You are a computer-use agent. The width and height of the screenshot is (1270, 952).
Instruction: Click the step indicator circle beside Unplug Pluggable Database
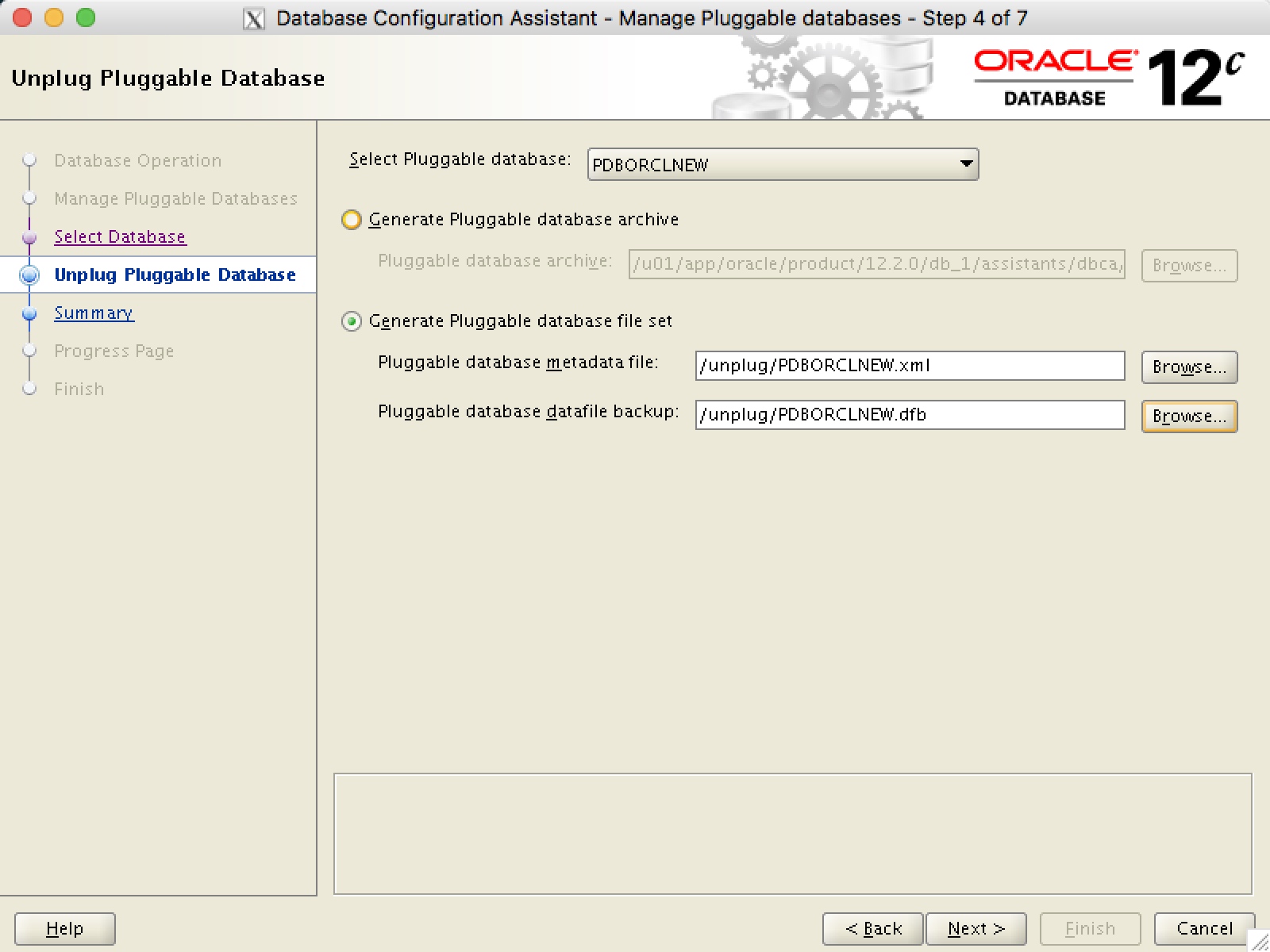pos(30,274)
